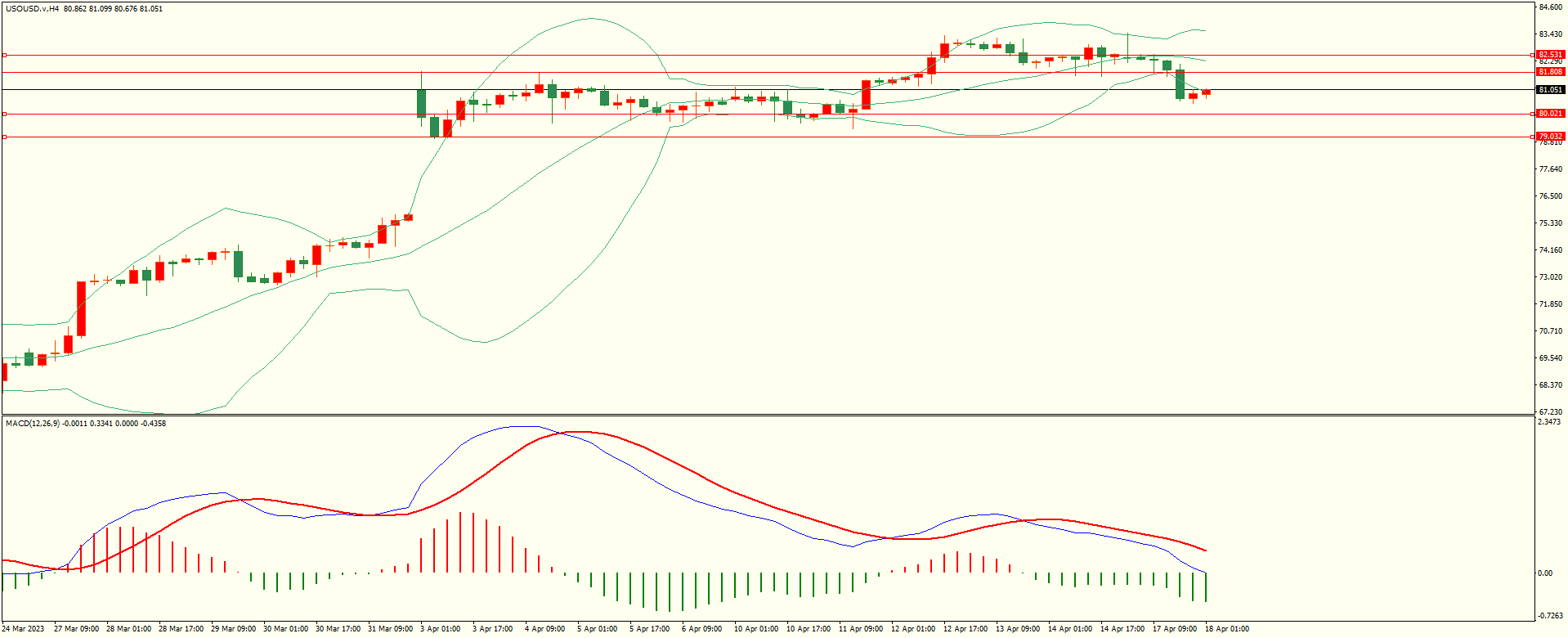
Task: Select the red 81.808 price level tag
Action: pos(1550,72)
